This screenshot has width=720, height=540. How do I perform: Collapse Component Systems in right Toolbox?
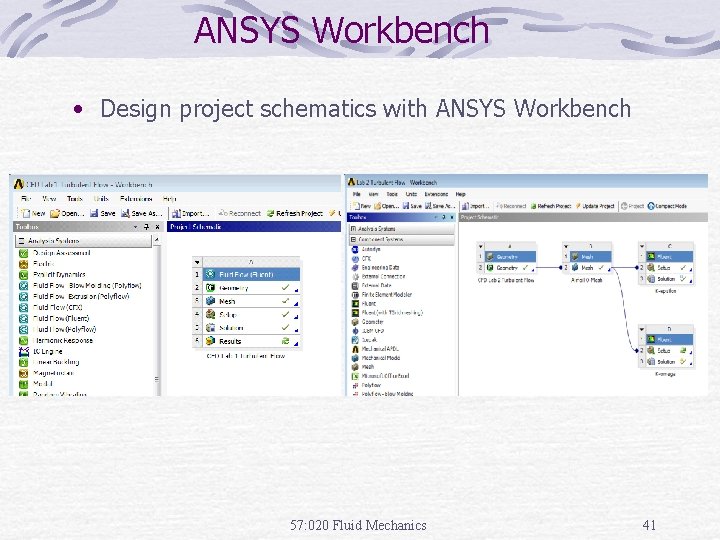(353, 240)
